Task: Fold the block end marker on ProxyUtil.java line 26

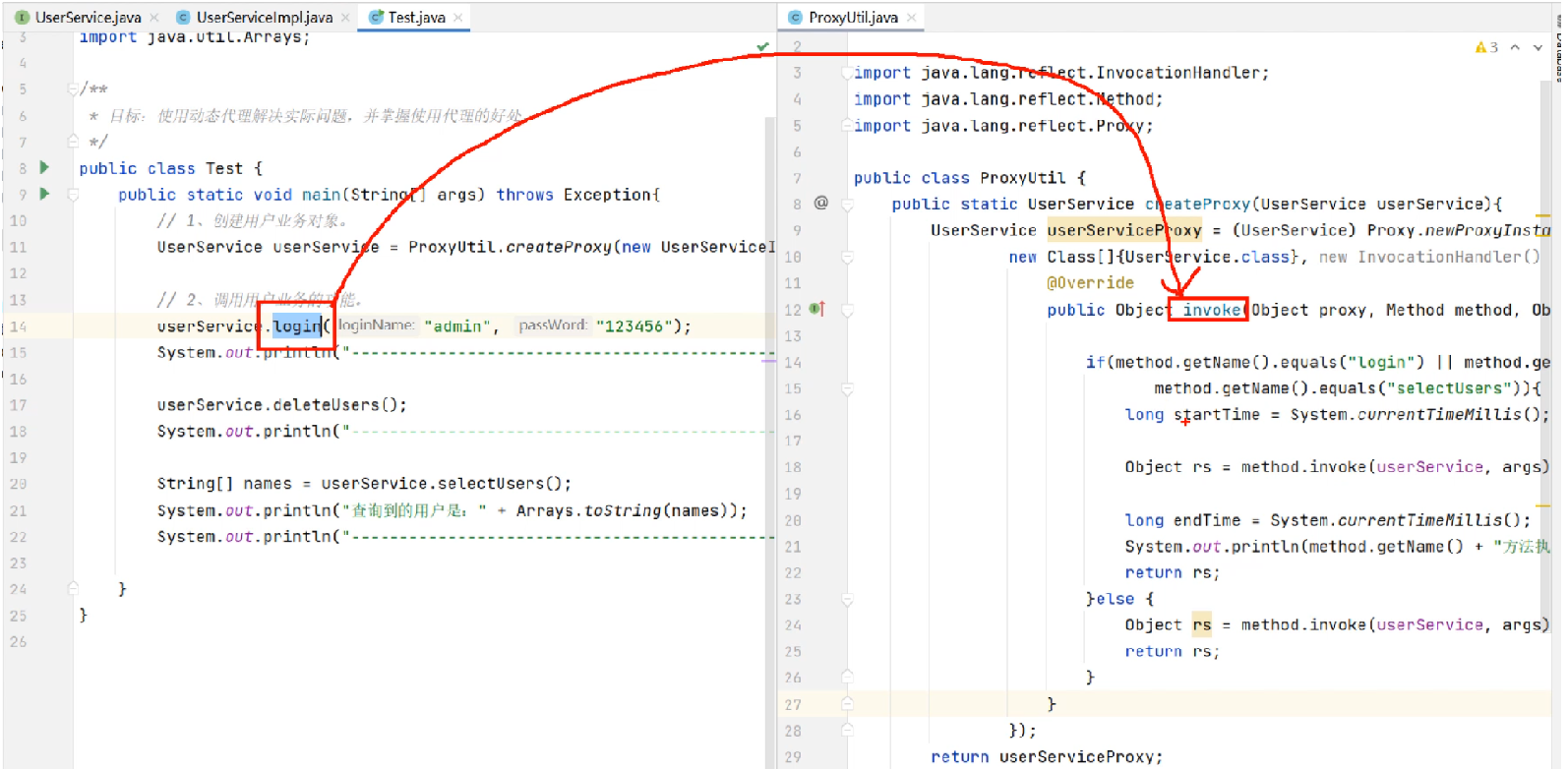Action: click(847, 678)
